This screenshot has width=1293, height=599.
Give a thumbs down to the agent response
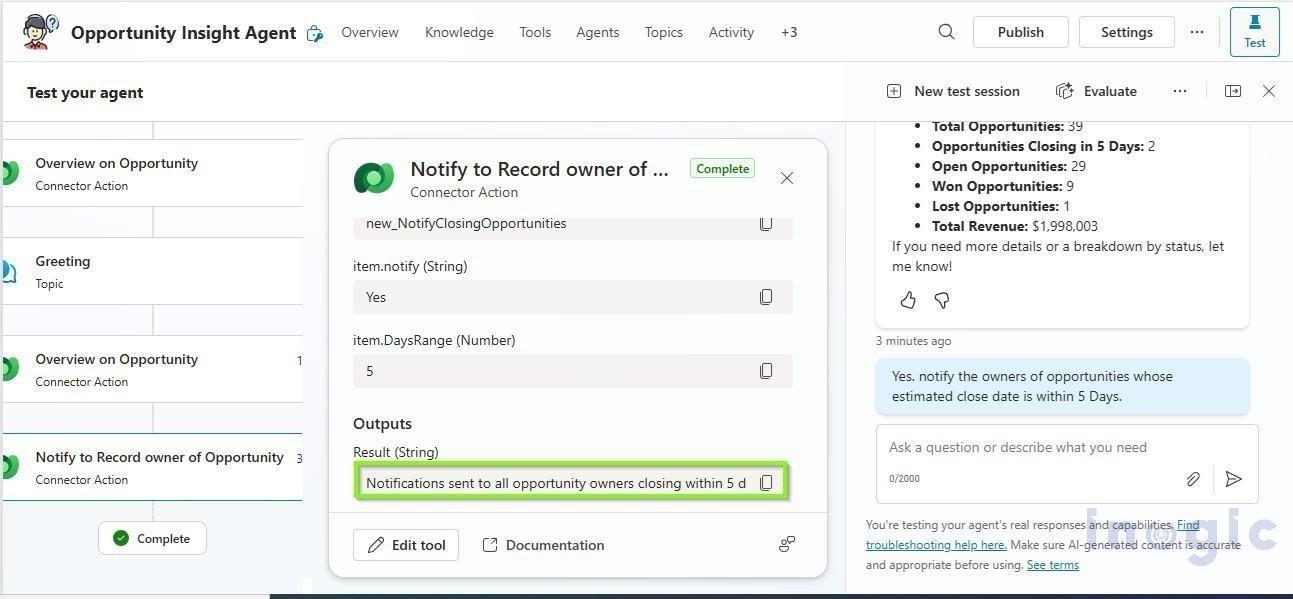pyautogui.click(x=941, y=299)
